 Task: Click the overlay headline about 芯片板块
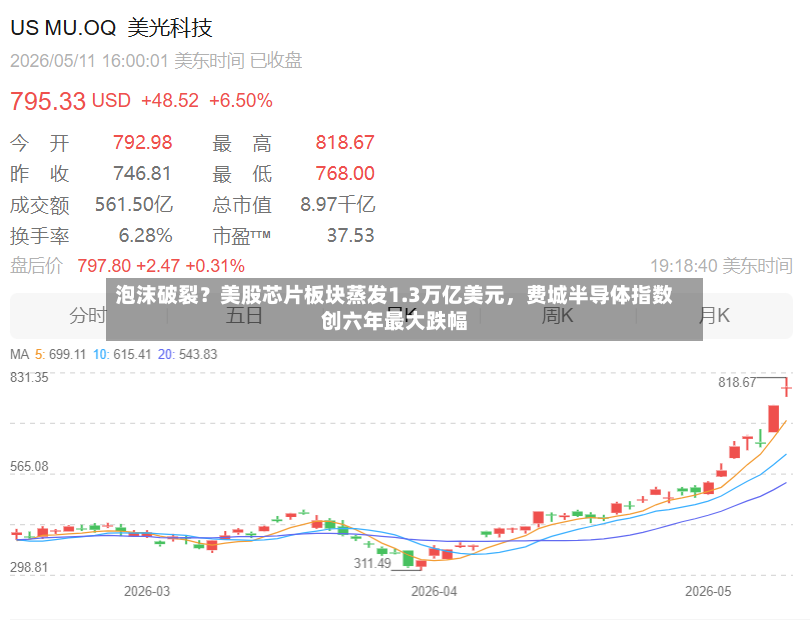pyautogui.click(x=394, y=308)
